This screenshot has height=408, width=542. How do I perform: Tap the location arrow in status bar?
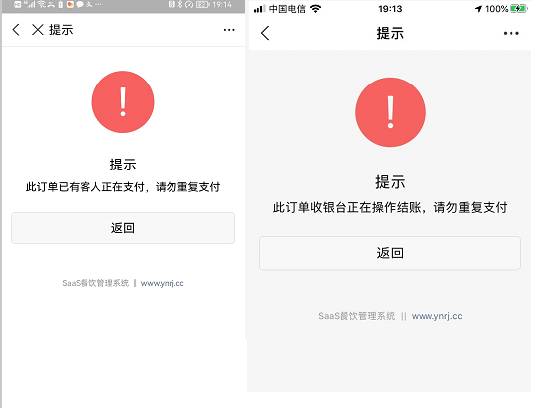pyautogui.click(x=479, y=9)
